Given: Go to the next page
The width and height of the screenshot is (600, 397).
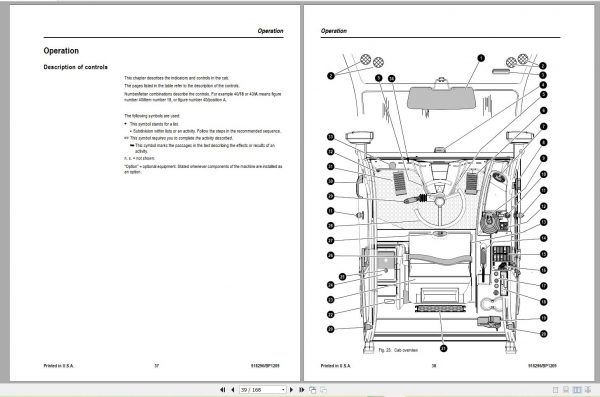Looking at the screenshot, I should (x=291, y=390).
